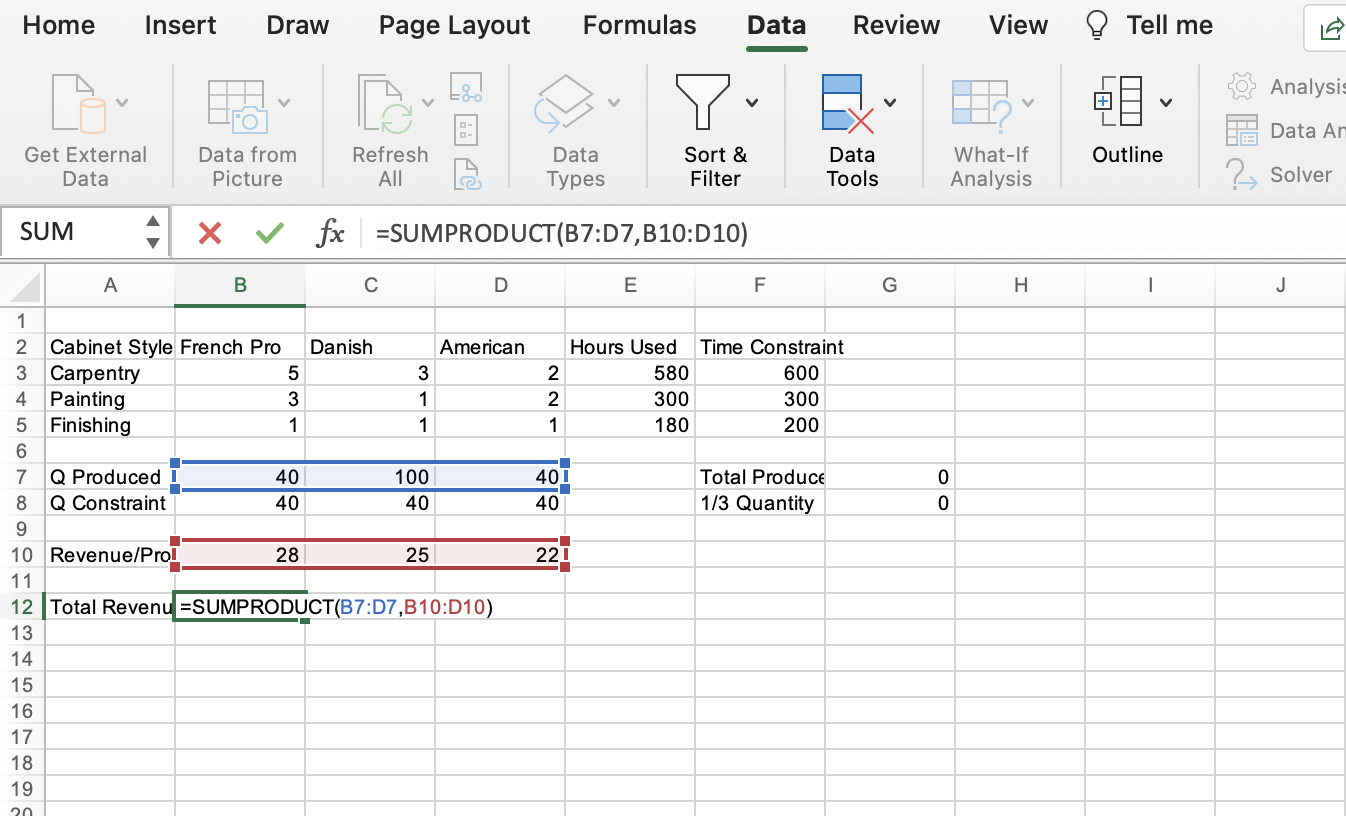Select row 7 header
The width and height of the screenshot is (1346, 816).
[22, 477]
